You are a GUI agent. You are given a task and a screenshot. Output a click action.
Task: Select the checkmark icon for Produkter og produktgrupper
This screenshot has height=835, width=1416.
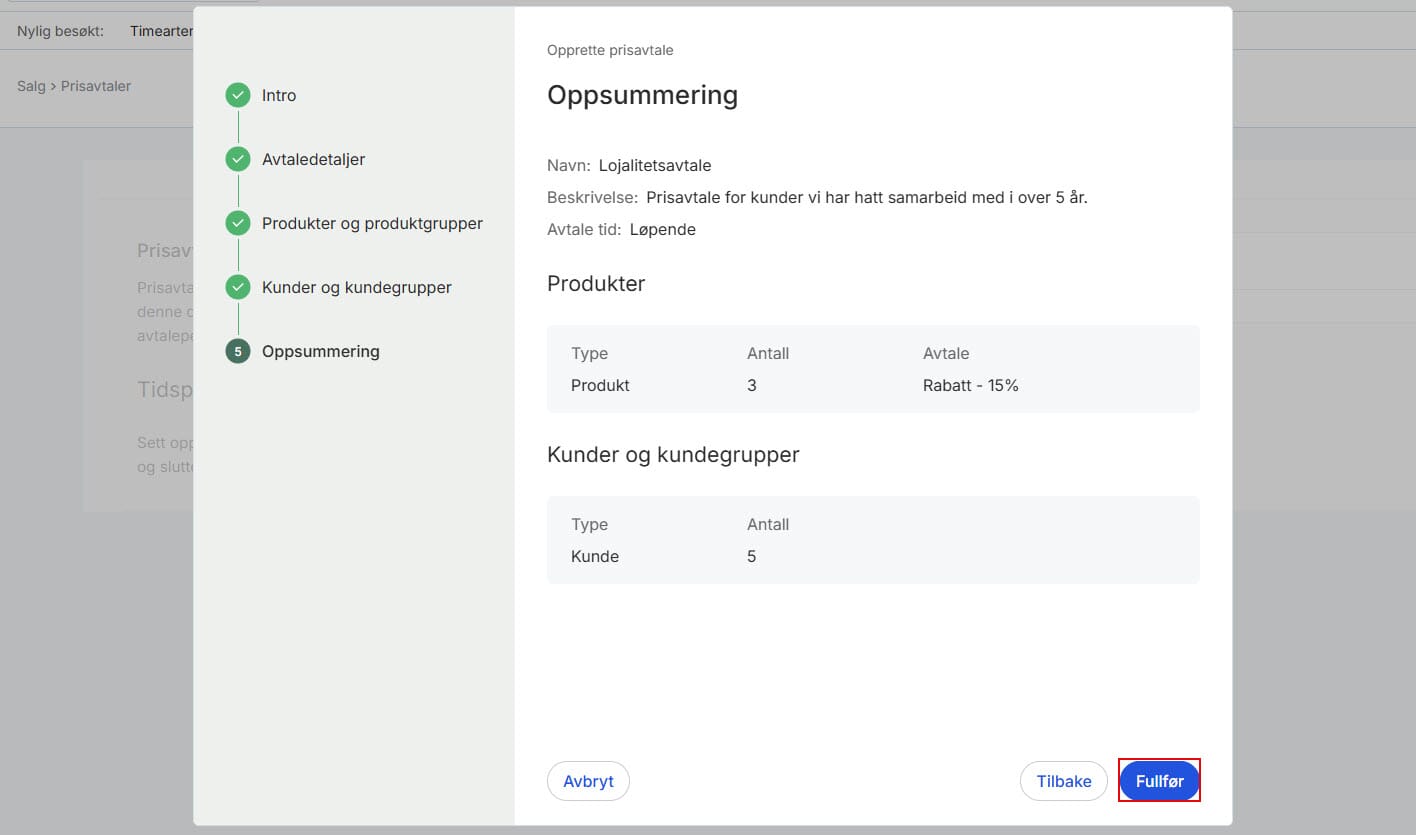[238, 224]
